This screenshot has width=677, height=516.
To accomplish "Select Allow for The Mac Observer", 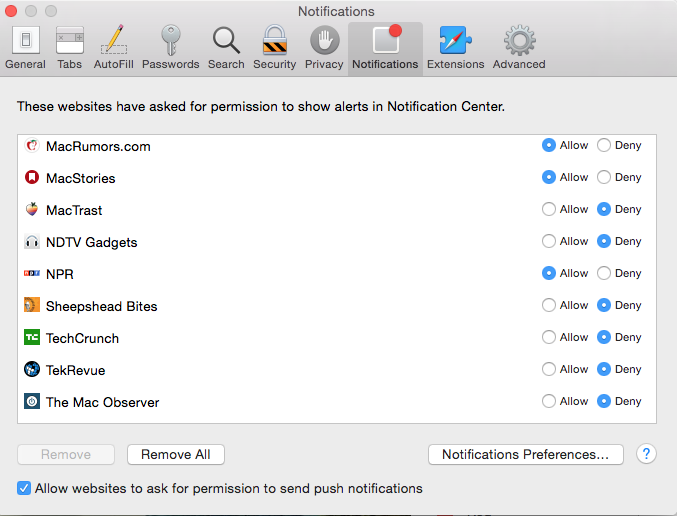I will point(549,401).
